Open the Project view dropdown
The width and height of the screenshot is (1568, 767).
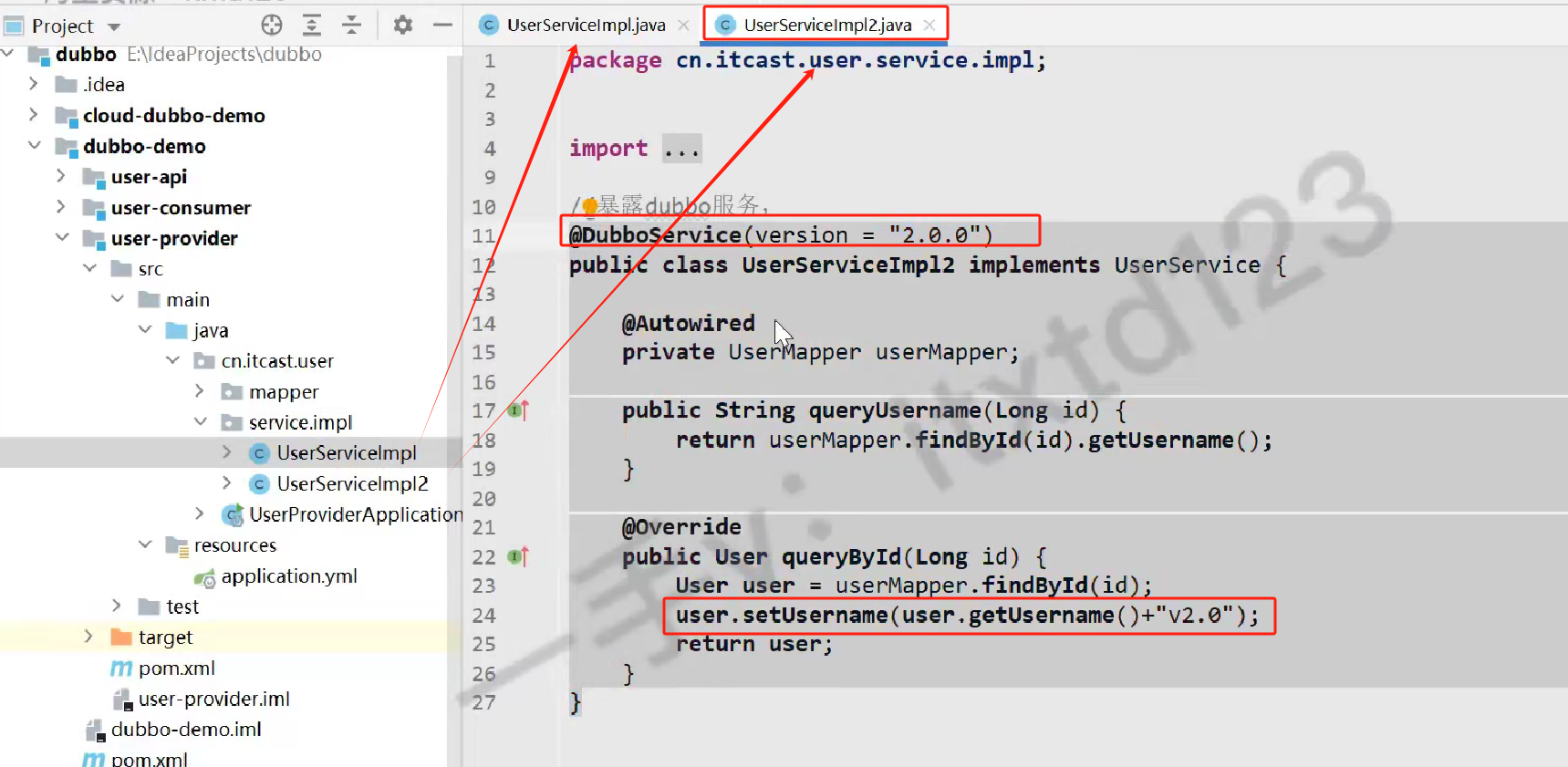coord(114,26)
